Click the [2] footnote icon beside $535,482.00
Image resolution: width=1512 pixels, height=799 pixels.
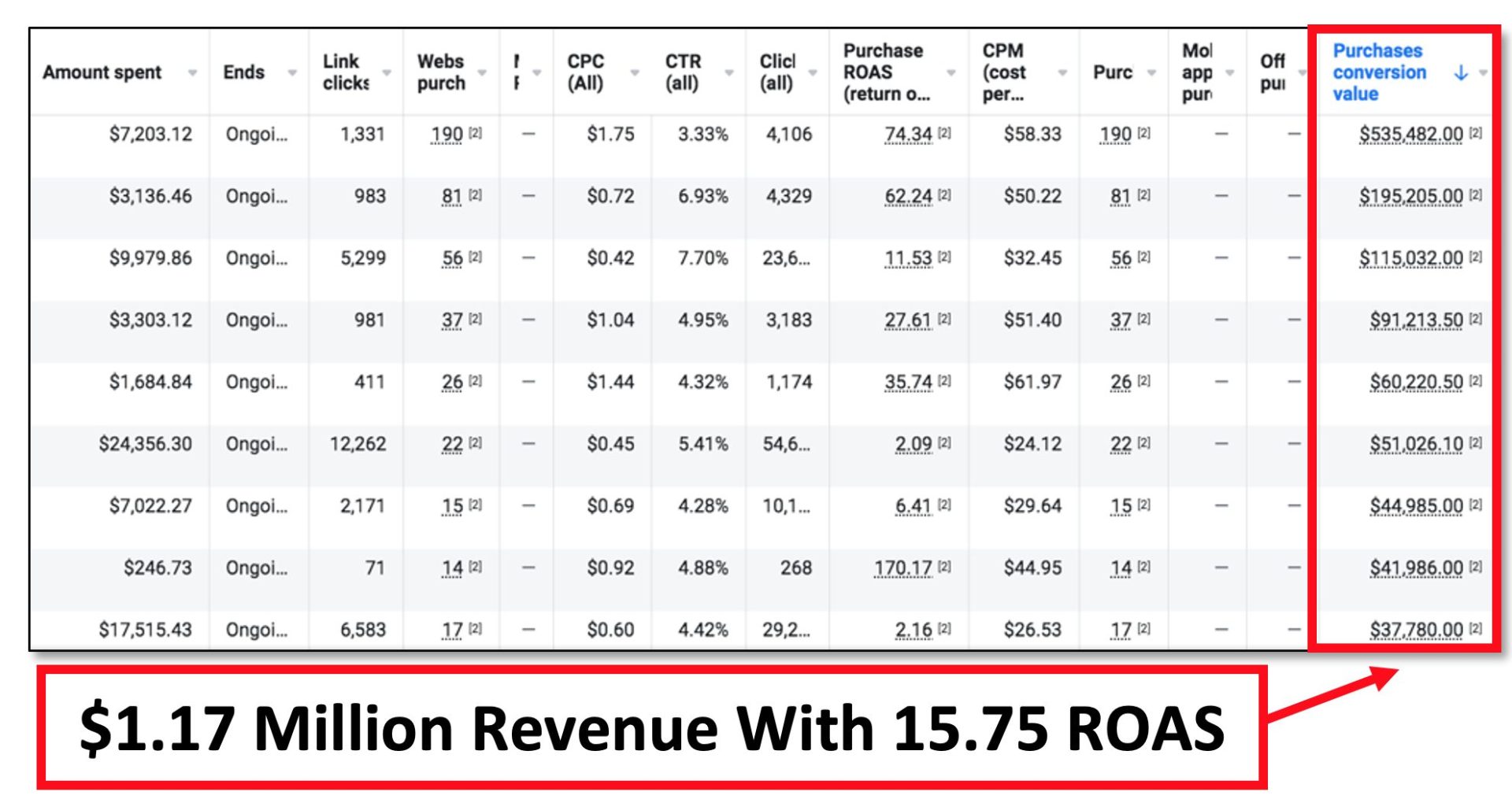1476,133
